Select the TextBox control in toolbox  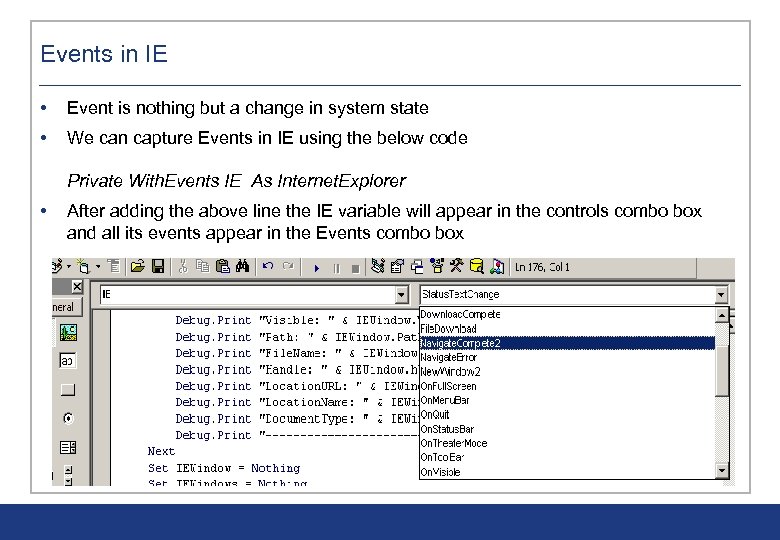[68, 360]
